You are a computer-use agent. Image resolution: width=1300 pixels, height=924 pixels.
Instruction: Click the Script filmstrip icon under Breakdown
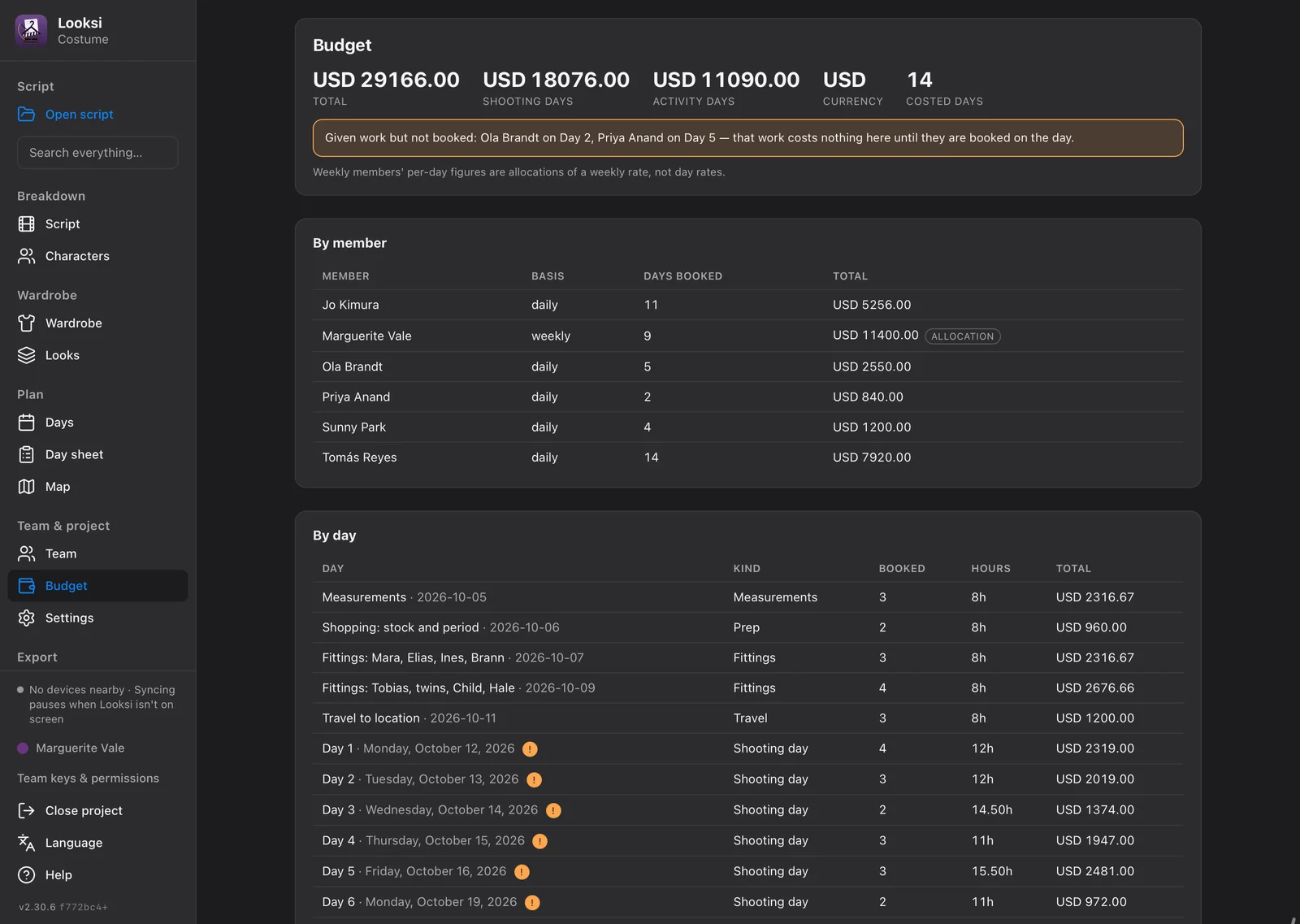[27, 224]
